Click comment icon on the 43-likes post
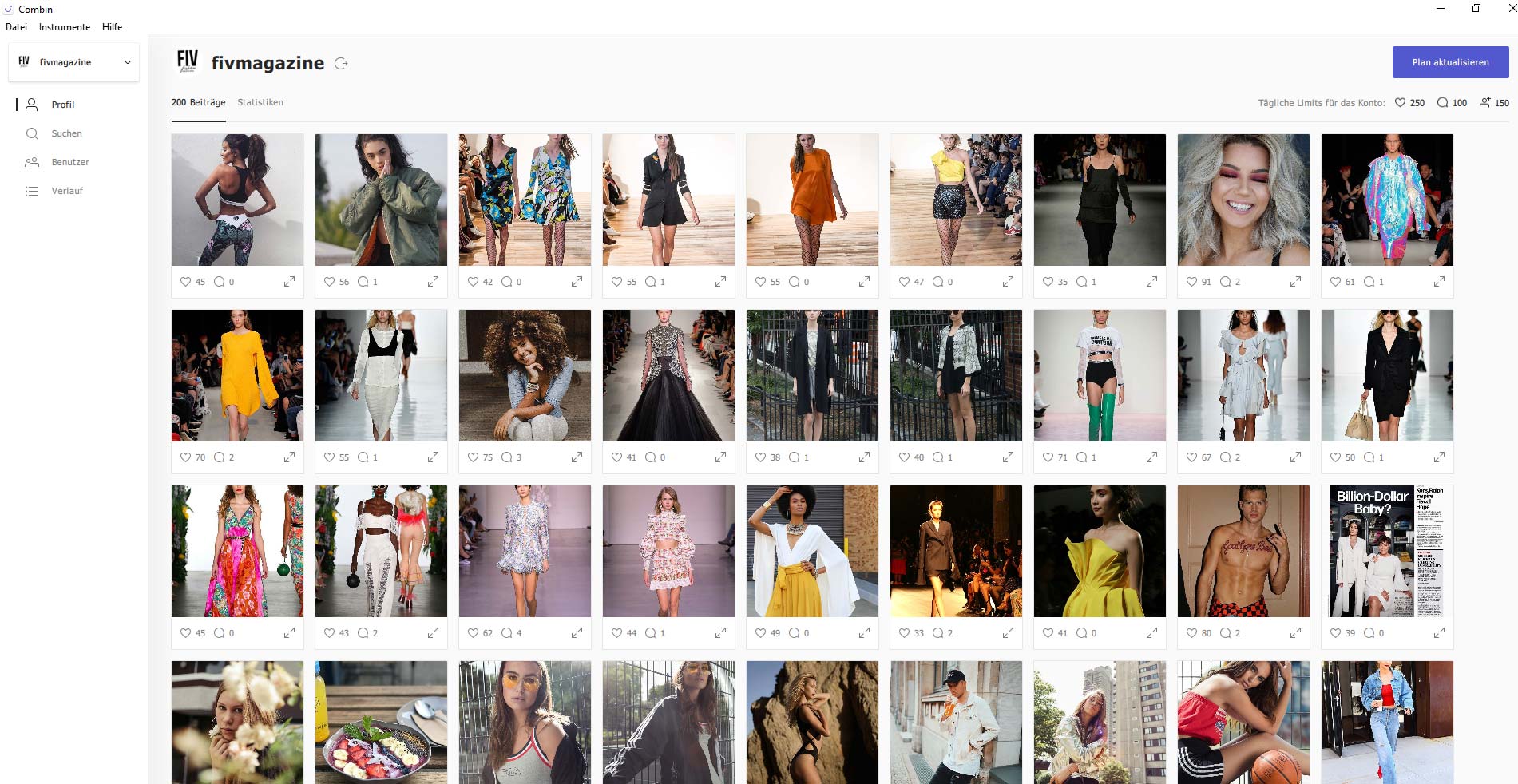Image resolution: width=1518 pixels, height=784 pixels. [x=363, y=633]
